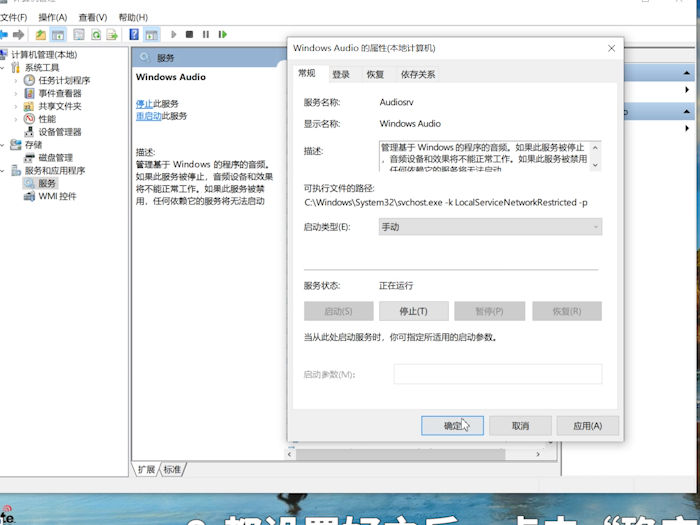
Task: Click the 暂停(P) button
Action: 490,311
